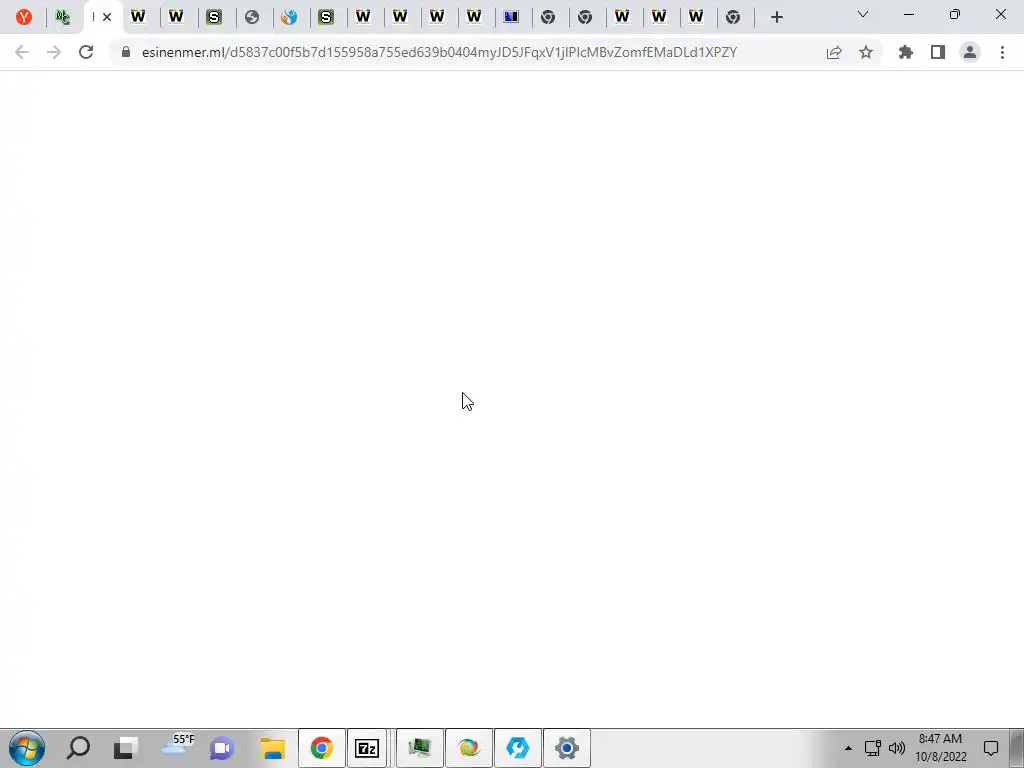
Task: Open a new tab with the plus button
Action: [x=776, y=17]
